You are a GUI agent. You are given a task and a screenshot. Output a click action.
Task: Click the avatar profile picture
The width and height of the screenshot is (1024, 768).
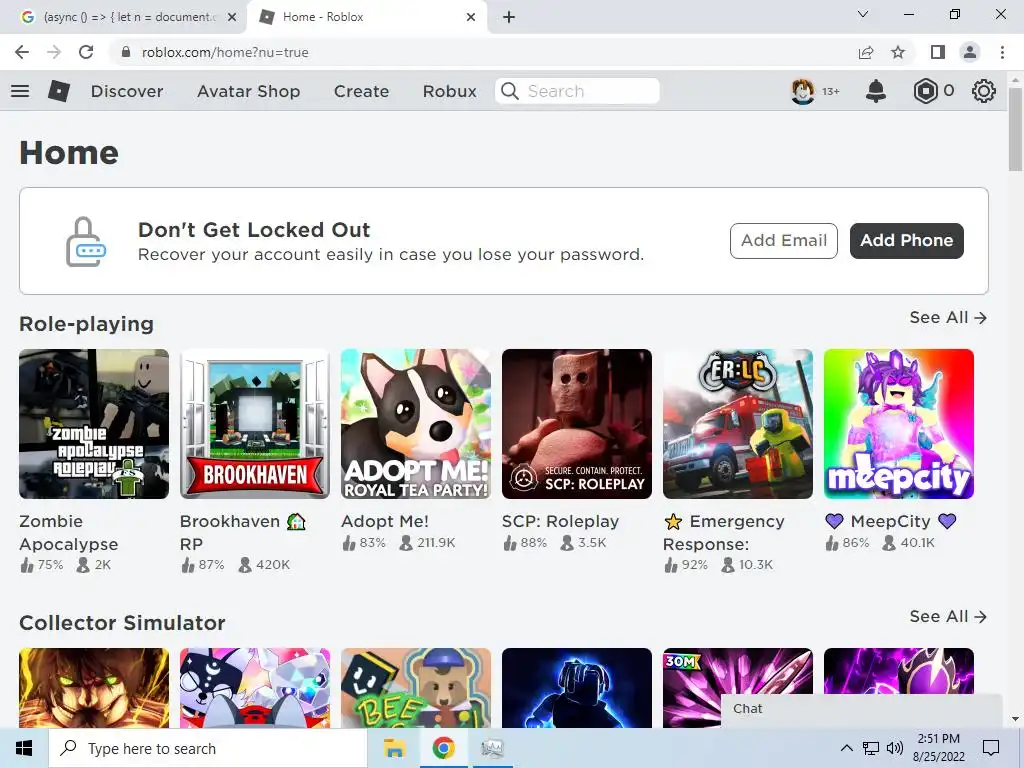point(803,91)
